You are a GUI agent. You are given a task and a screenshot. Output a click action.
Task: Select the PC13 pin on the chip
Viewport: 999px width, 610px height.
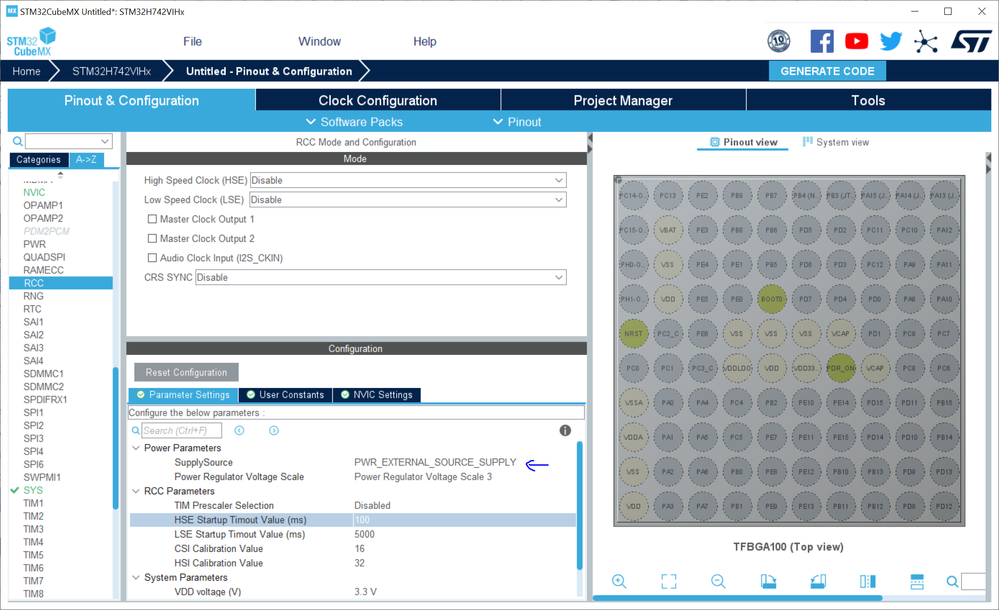pos(668,196)
